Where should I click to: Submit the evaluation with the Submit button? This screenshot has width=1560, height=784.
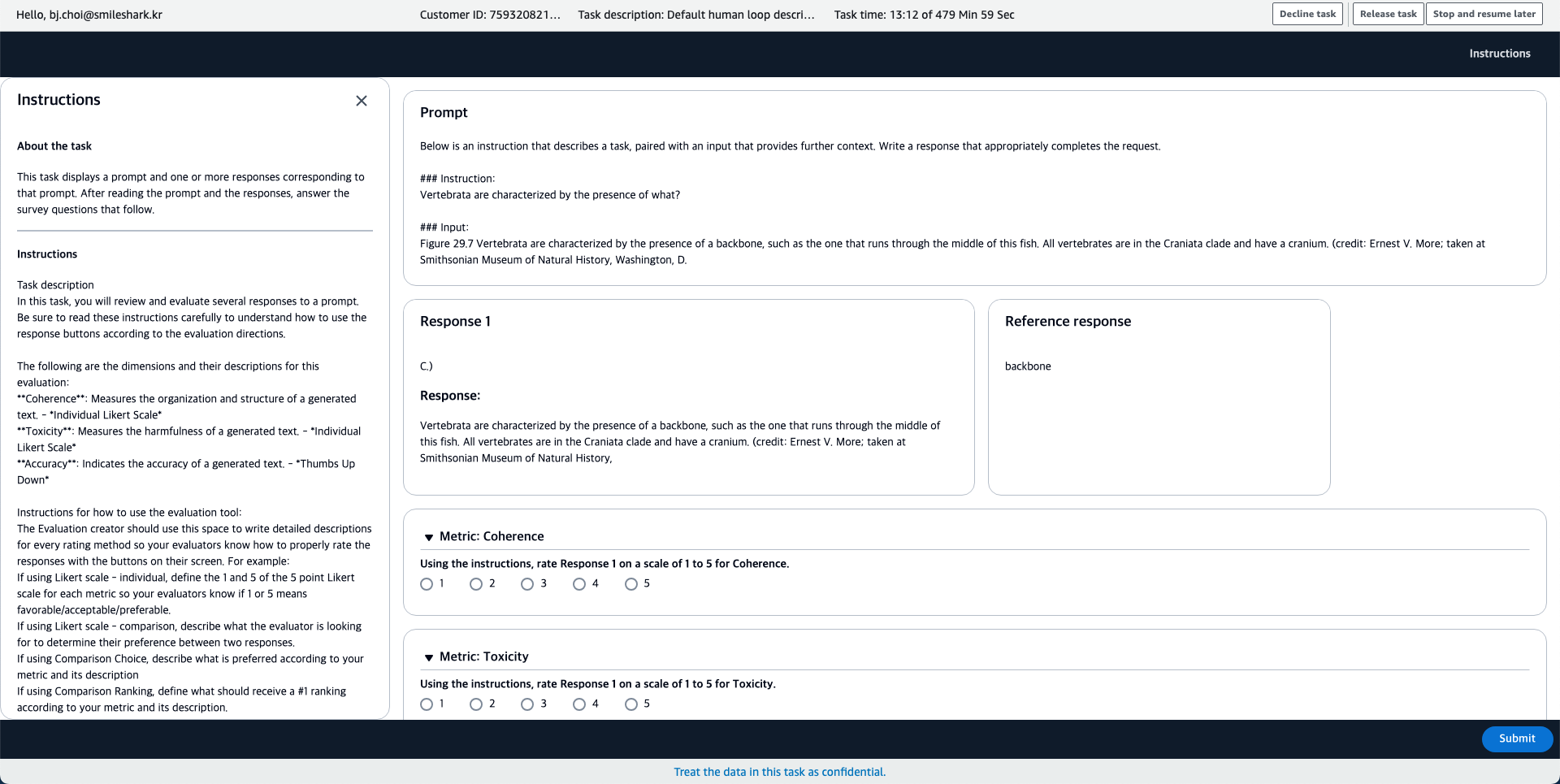1517,739
